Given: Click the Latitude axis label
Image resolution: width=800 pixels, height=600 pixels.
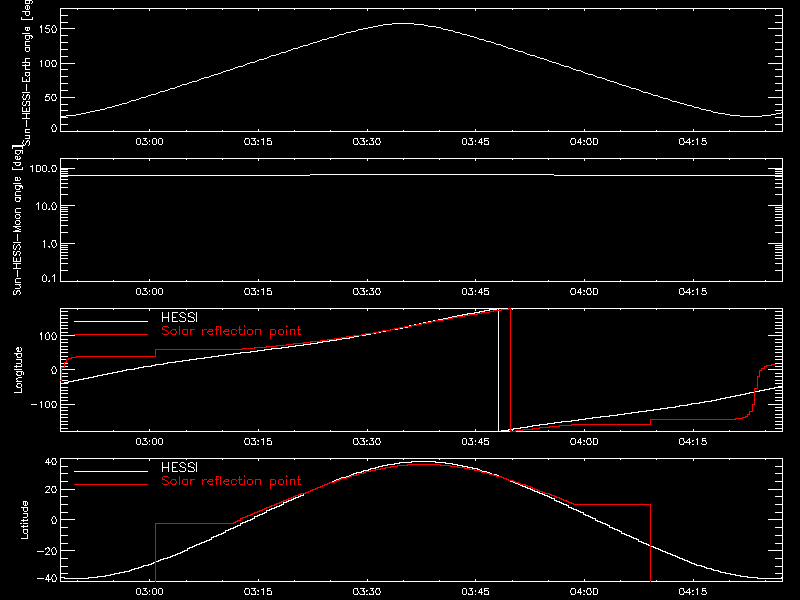Looking at the screenshot, I should pos(24,520).
